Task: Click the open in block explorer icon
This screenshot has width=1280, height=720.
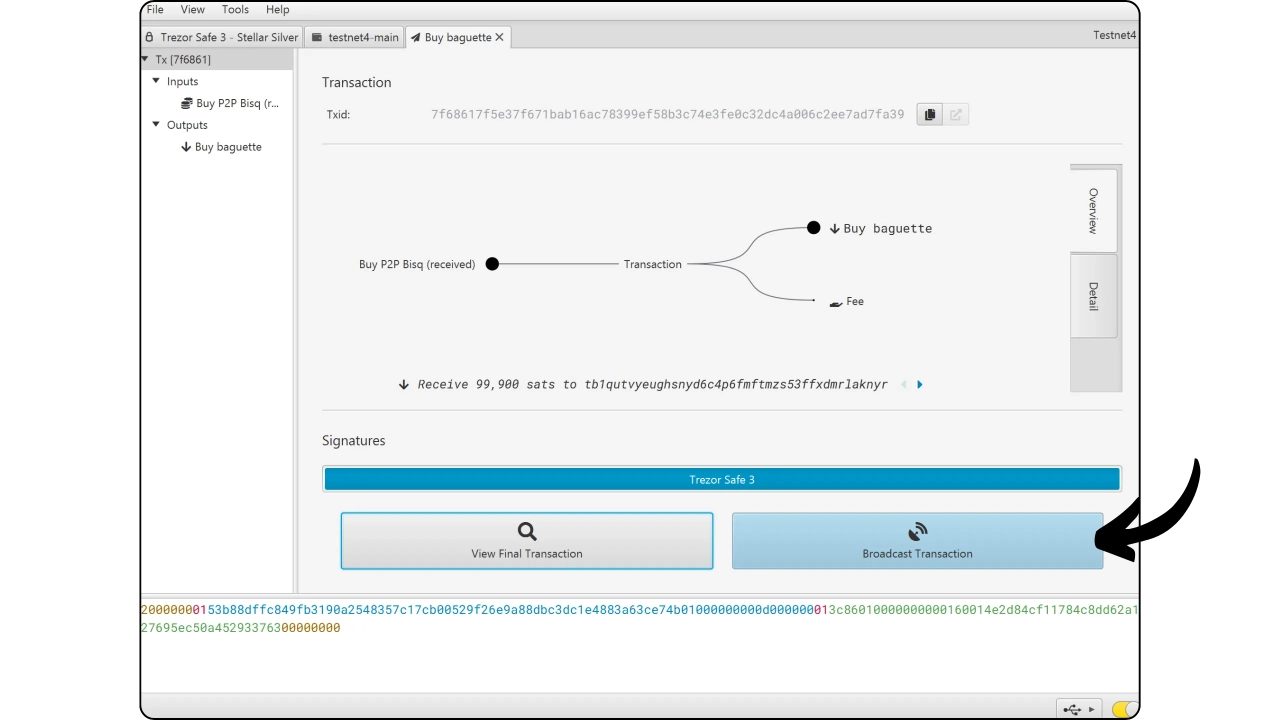Action: pos(956,115)
